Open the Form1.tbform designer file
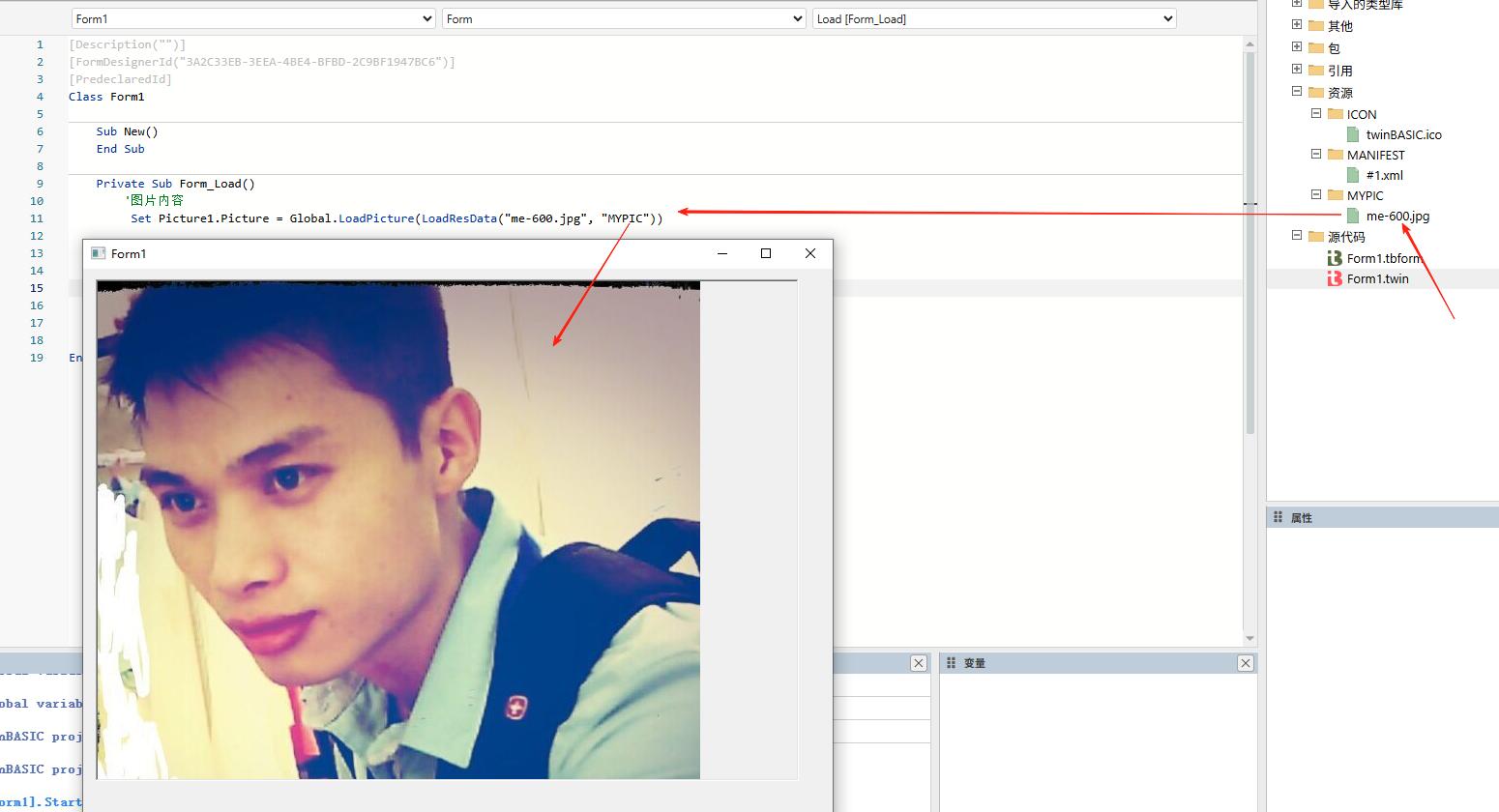The height and width of the screenshot is (812, 1499). tap(1383, 258)
